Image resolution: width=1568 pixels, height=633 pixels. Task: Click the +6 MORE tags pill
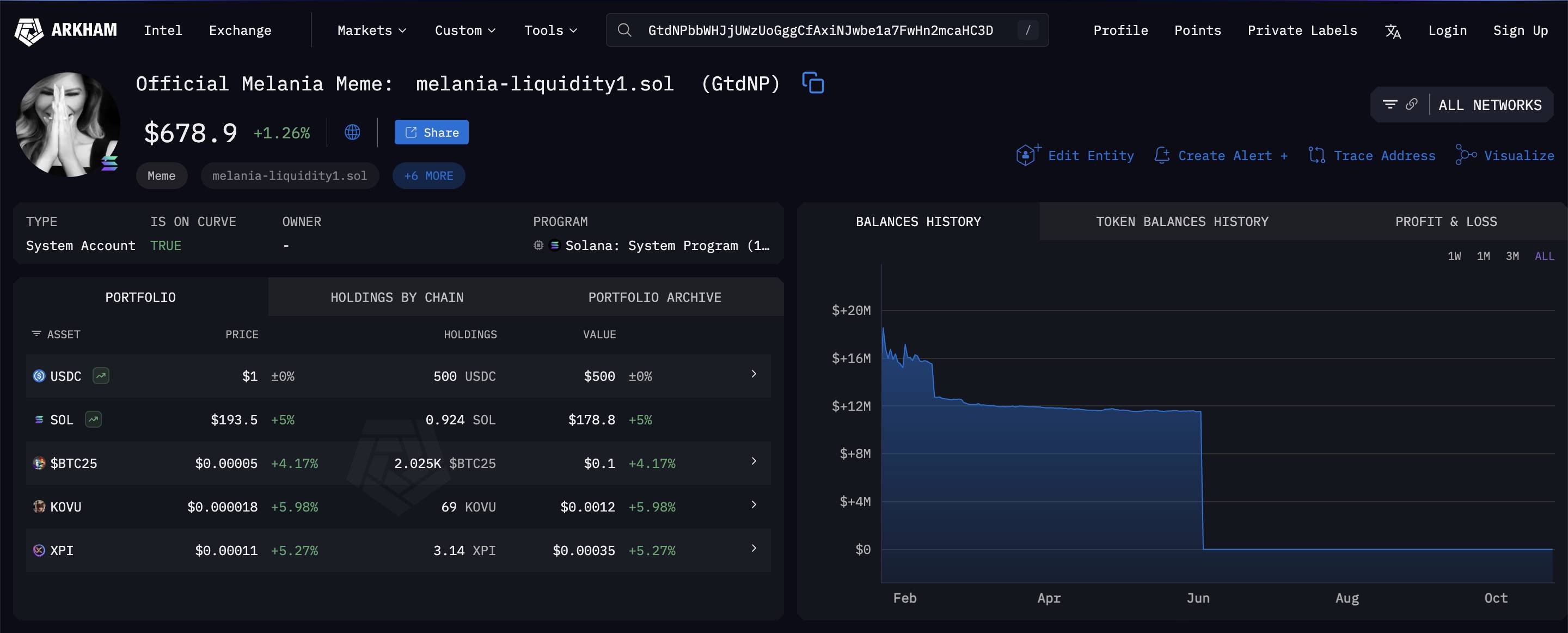tap(428, 175)
